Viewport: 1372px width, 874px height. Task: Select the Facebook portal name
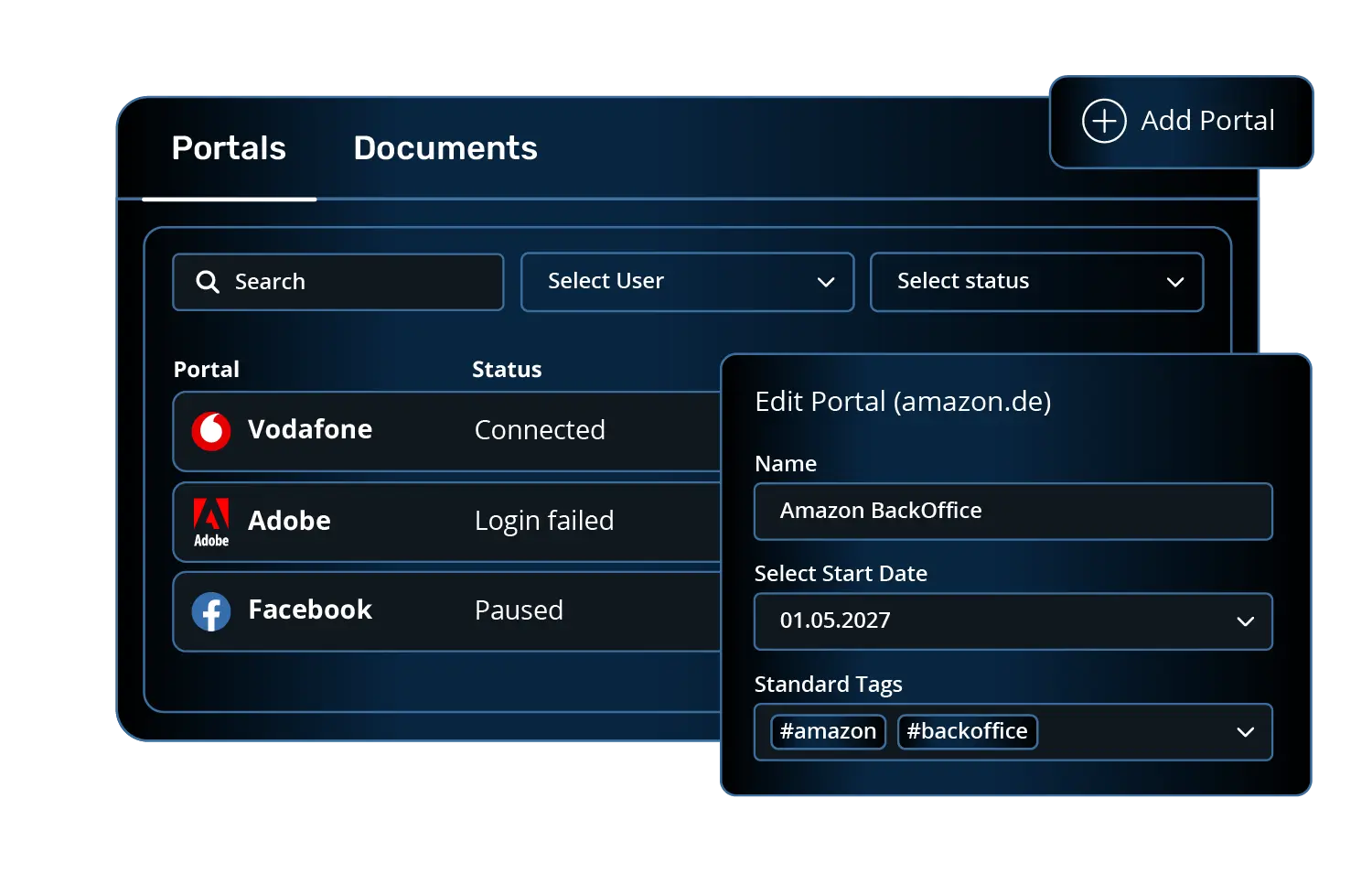click(310, 610)
